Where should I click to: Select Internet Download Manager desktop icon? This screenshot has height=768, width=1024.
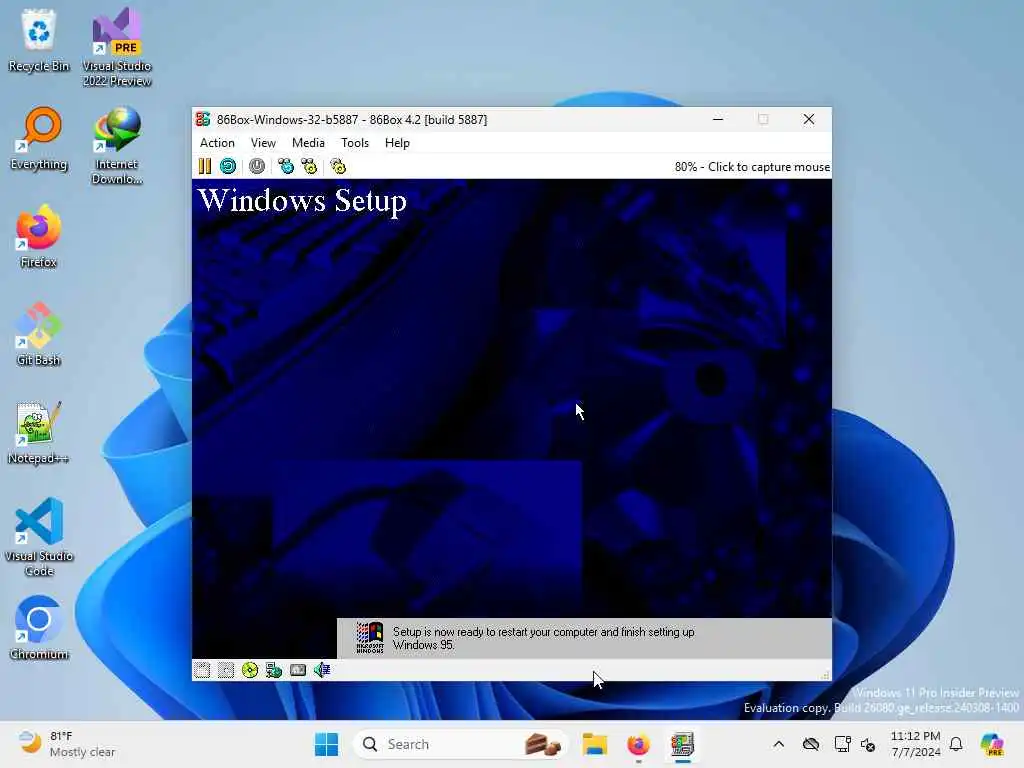(x=117, y=146)
